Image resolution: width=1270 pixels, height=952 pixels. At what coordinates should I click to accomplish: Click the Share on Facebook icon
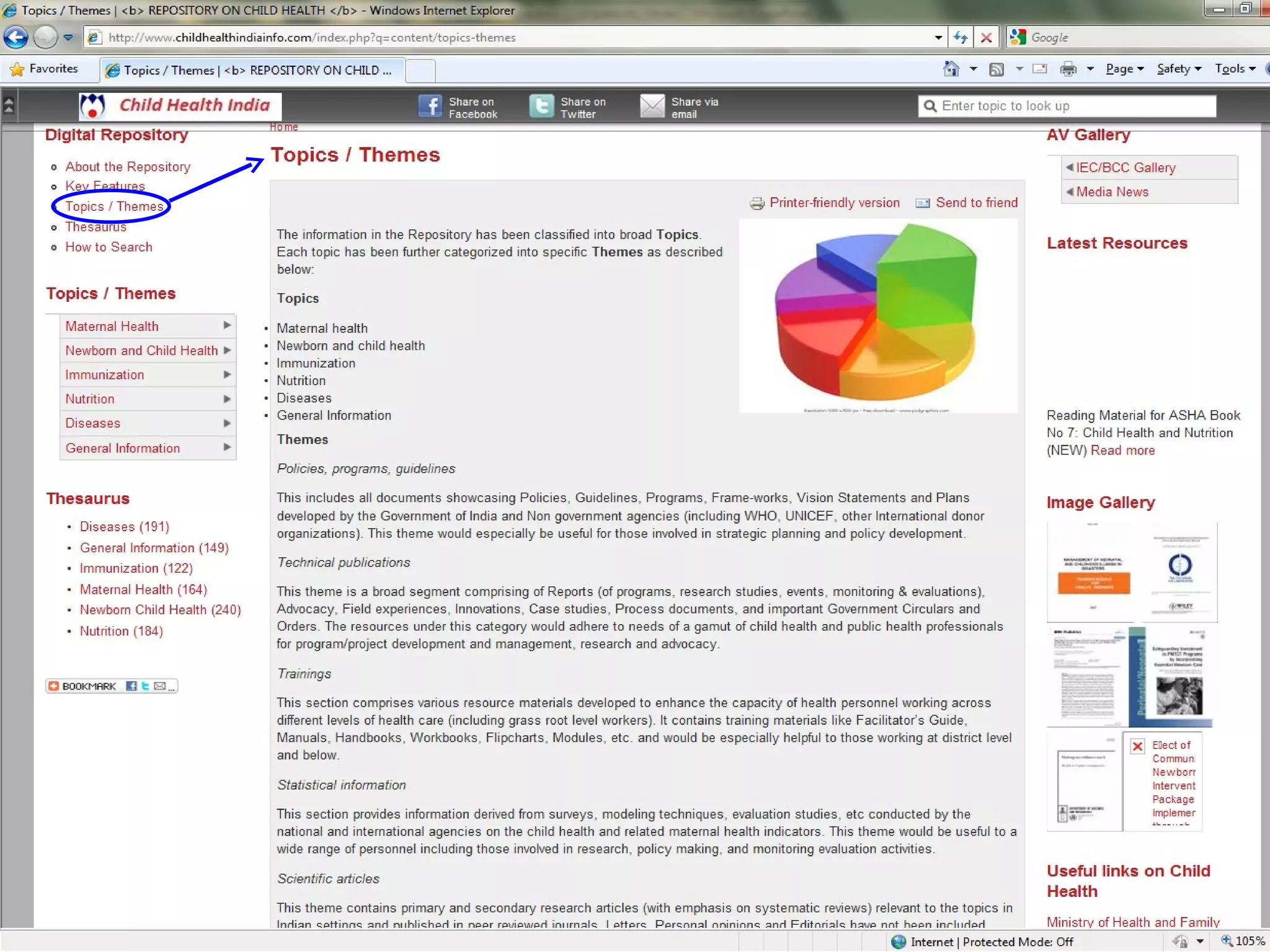coord(430,107)
